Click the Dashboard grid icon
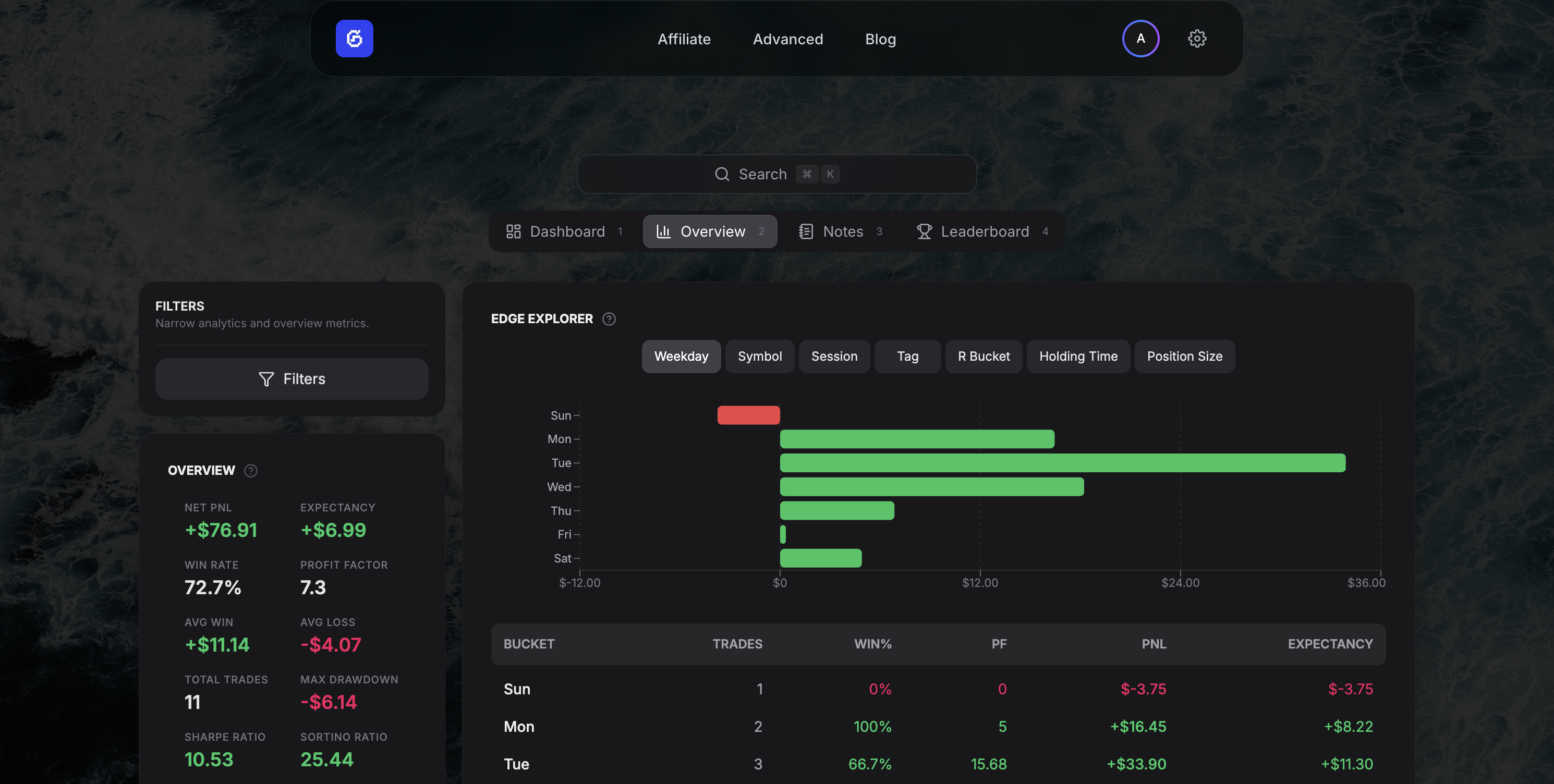The width and height of the screenshot is (1554, 784). [514, 231]
